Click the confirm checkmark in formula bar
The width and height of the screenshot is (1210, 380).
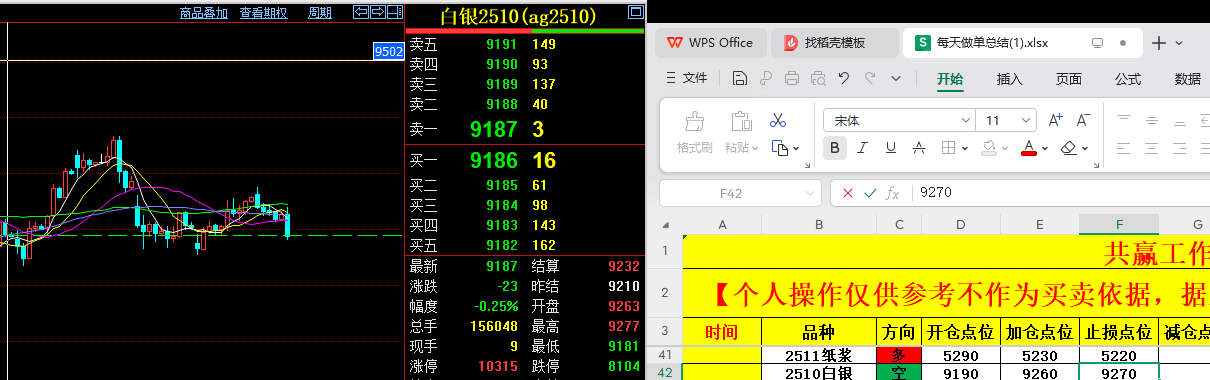click(870, 193)
